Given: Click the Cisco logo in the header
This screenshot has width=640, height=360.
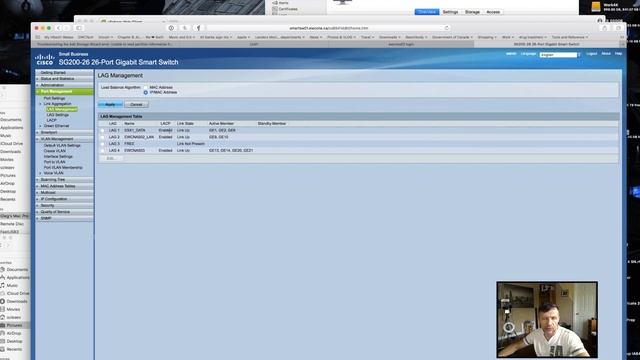Looking at the screenshot, I should click(44, 60).
